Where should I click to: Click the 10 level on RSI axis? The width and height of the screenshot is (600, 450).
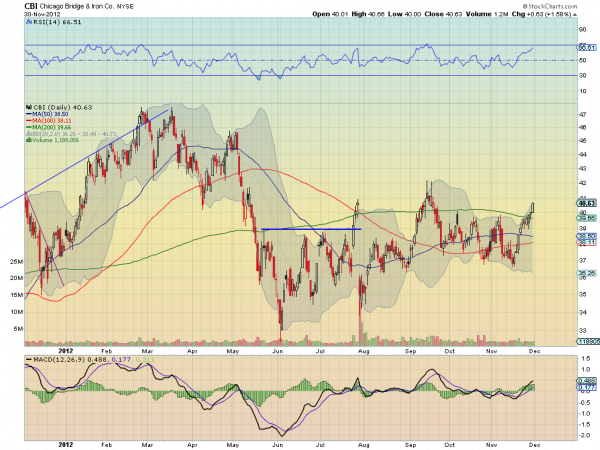coord(582,91)
